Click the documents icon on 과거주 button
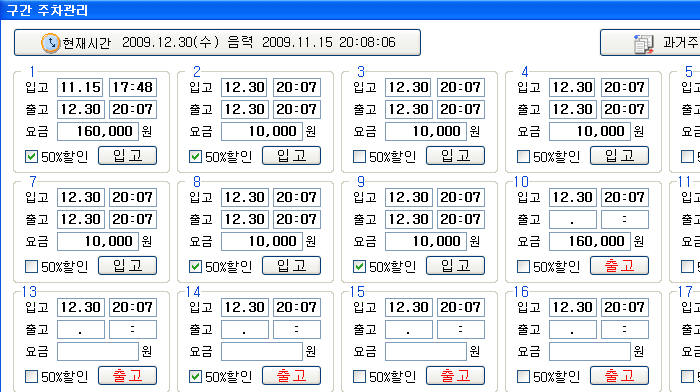 [644, 44]
